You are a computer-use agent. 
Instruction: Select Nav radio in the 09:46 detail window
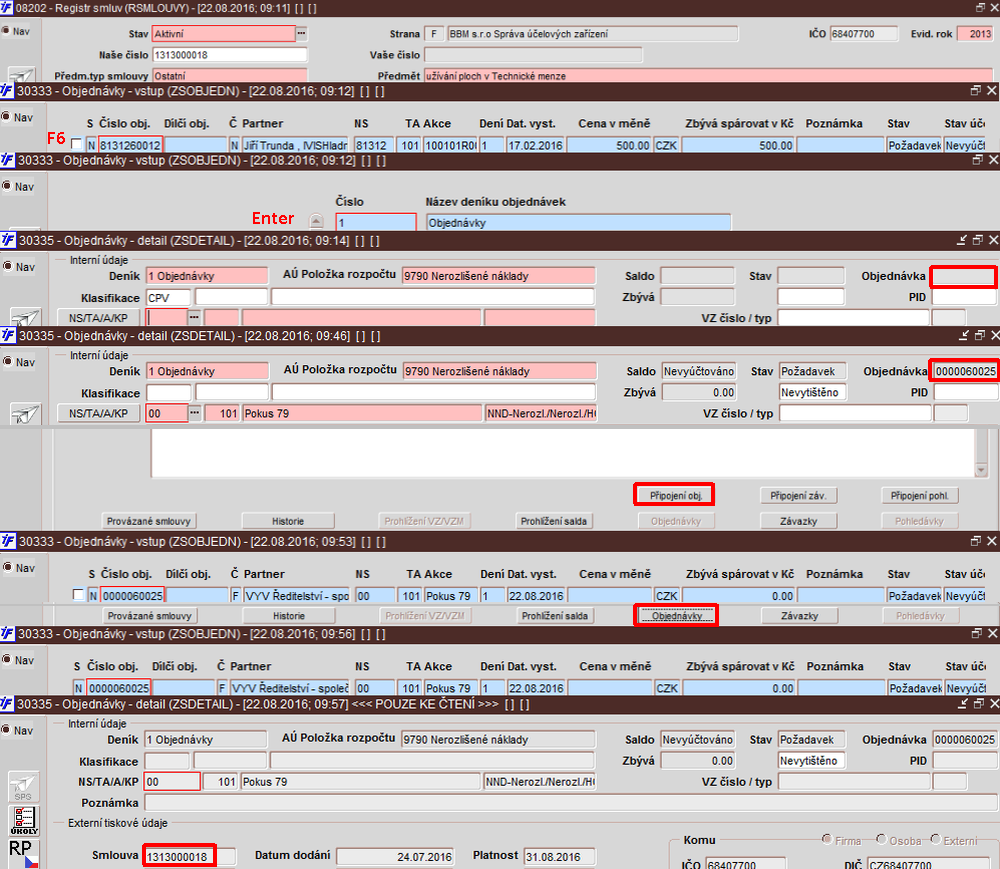click(7, 361)
